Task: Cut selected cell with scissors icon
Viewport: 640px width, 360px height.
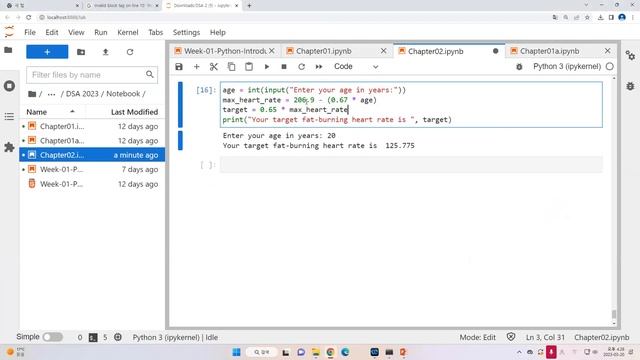Action: [213, 67]
